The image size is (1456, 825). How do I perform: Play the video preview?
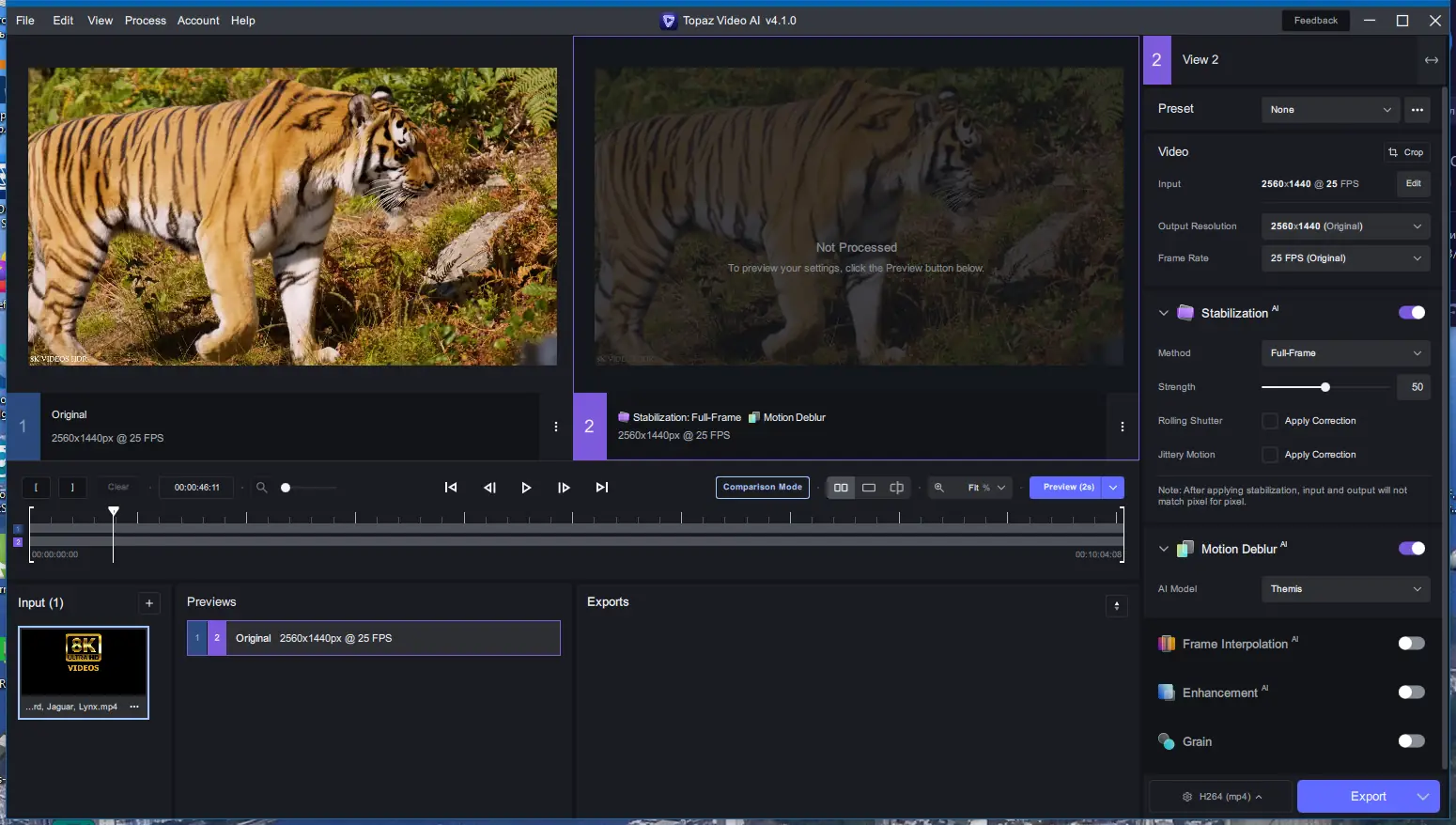point(526,488)
